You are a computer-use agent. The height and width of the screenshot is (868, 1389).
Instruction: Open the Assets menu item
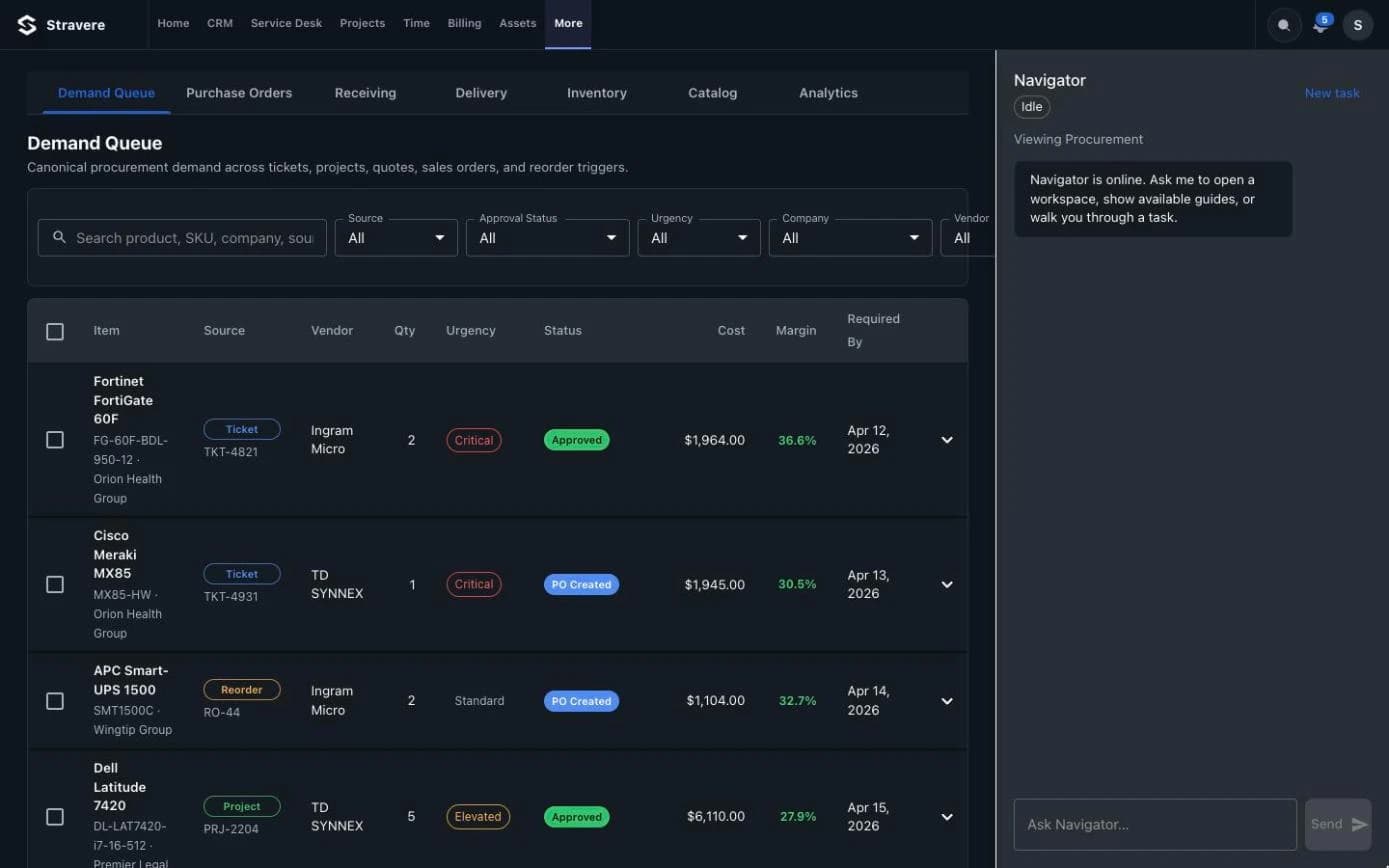point(518,23)
